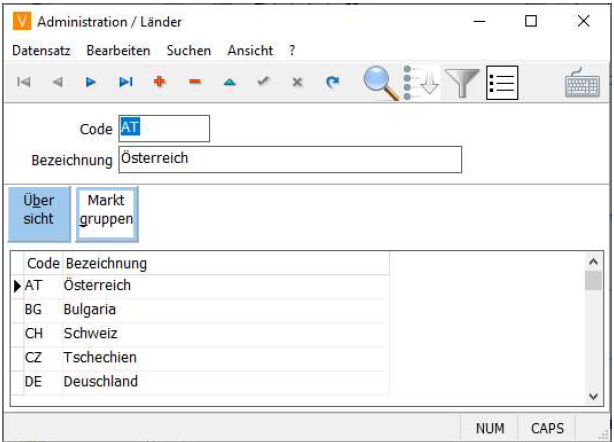Toggle the list view icon
The image size is (614, 442).
coord(502,84)
